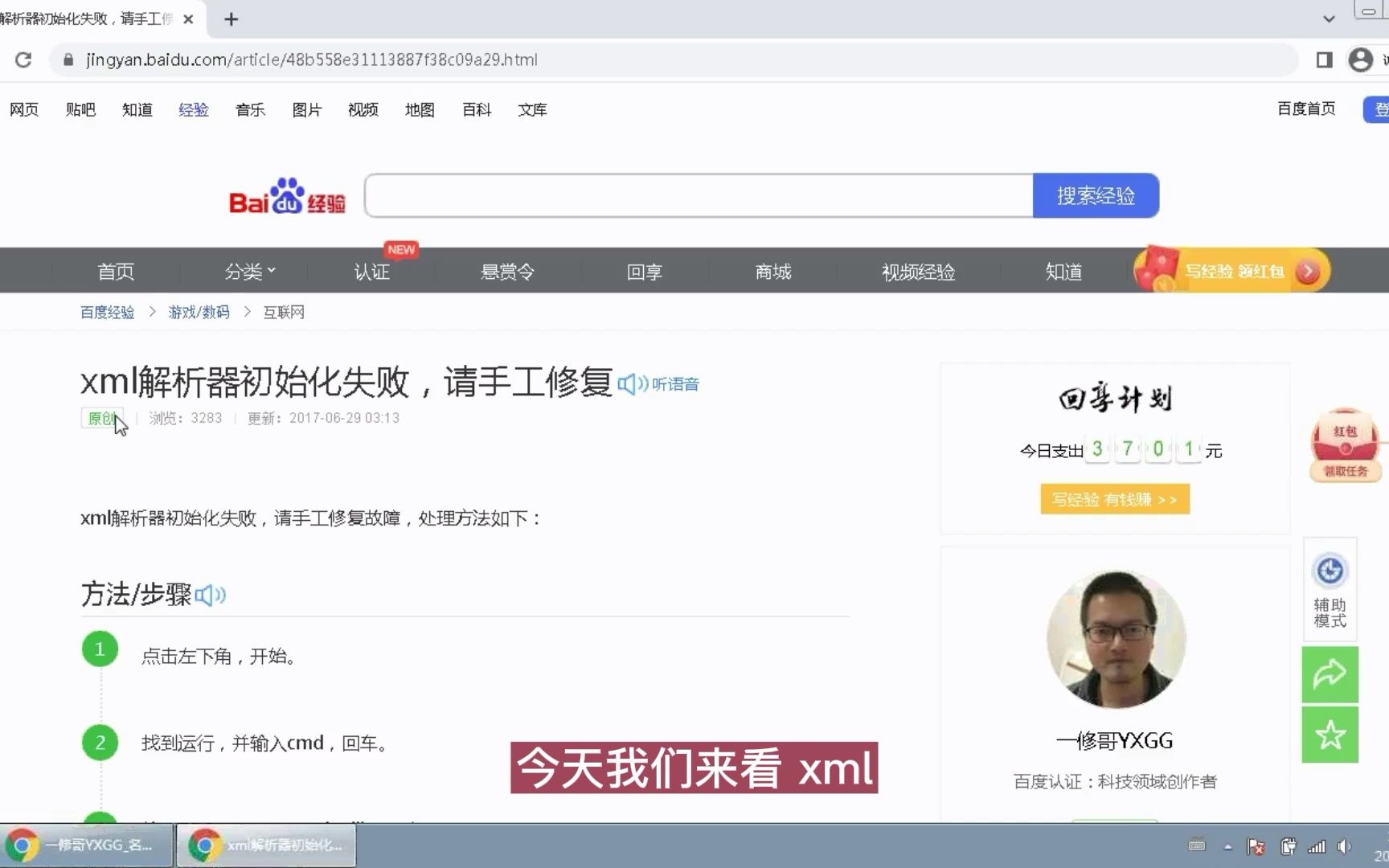Click the 红包 领取任务 floating icon
Viewport: 1389px width, 868px height.
(x=1346, y=444)
